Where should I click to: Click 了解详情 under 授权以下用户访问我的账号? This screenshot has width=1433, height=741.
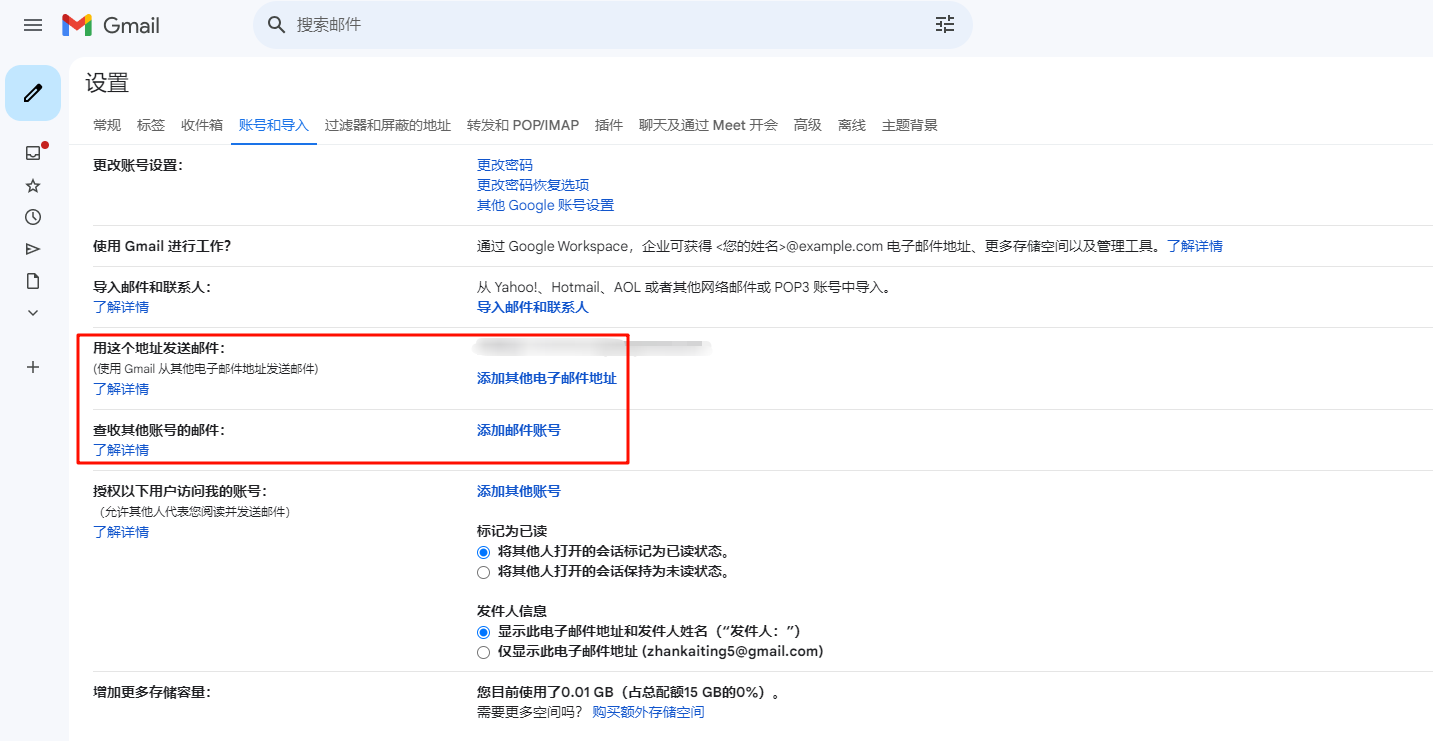pos(121,532)
